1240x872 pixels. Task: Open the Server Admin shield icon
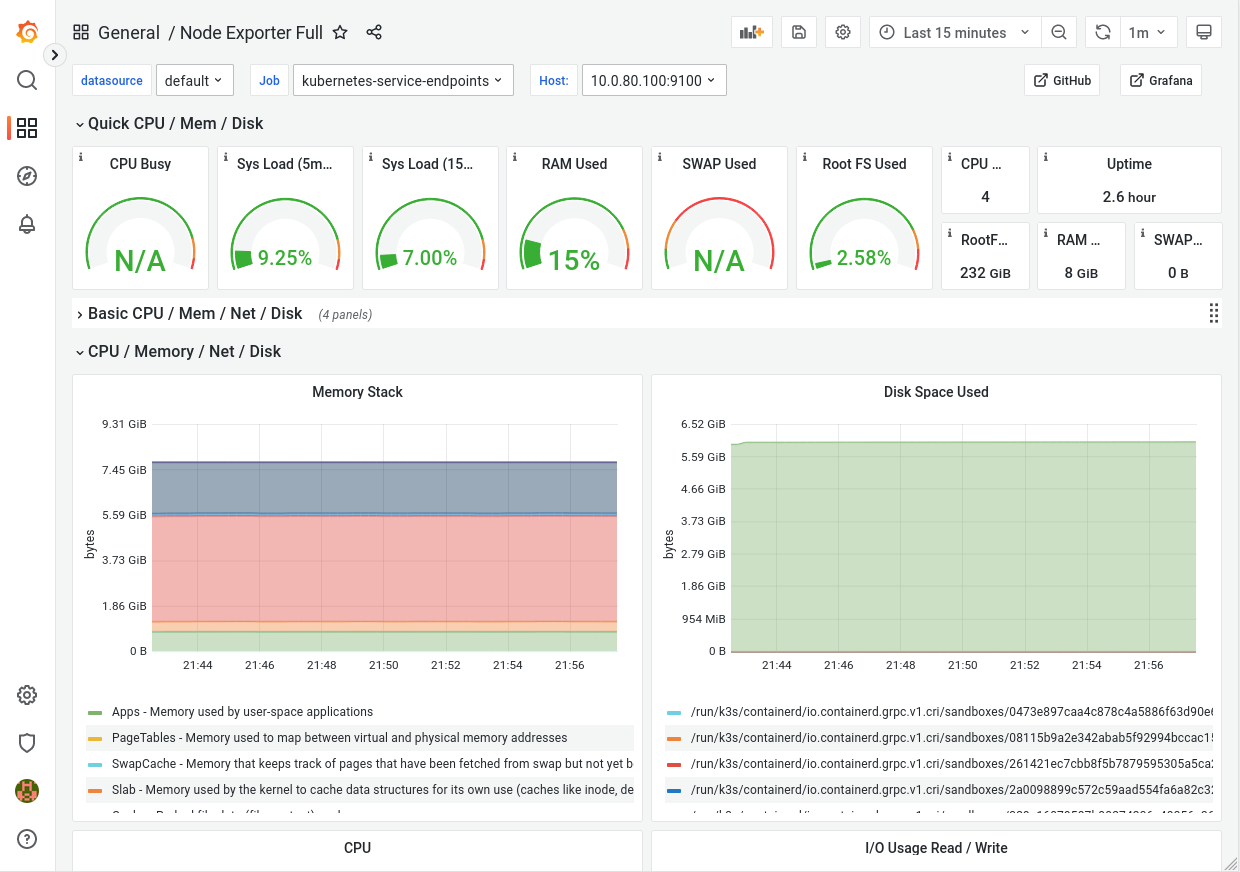[27, 743]
